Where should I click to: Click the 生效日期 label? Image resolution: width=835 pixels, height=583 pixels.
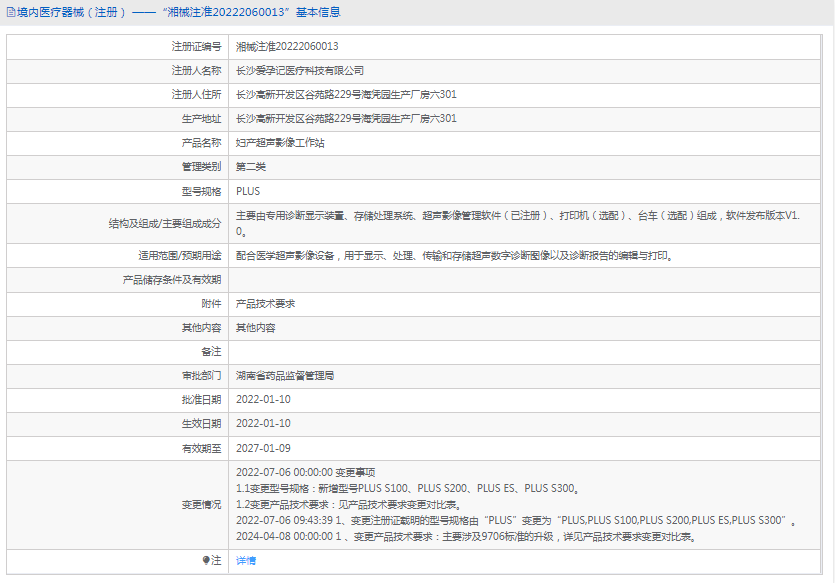point(201,424)
